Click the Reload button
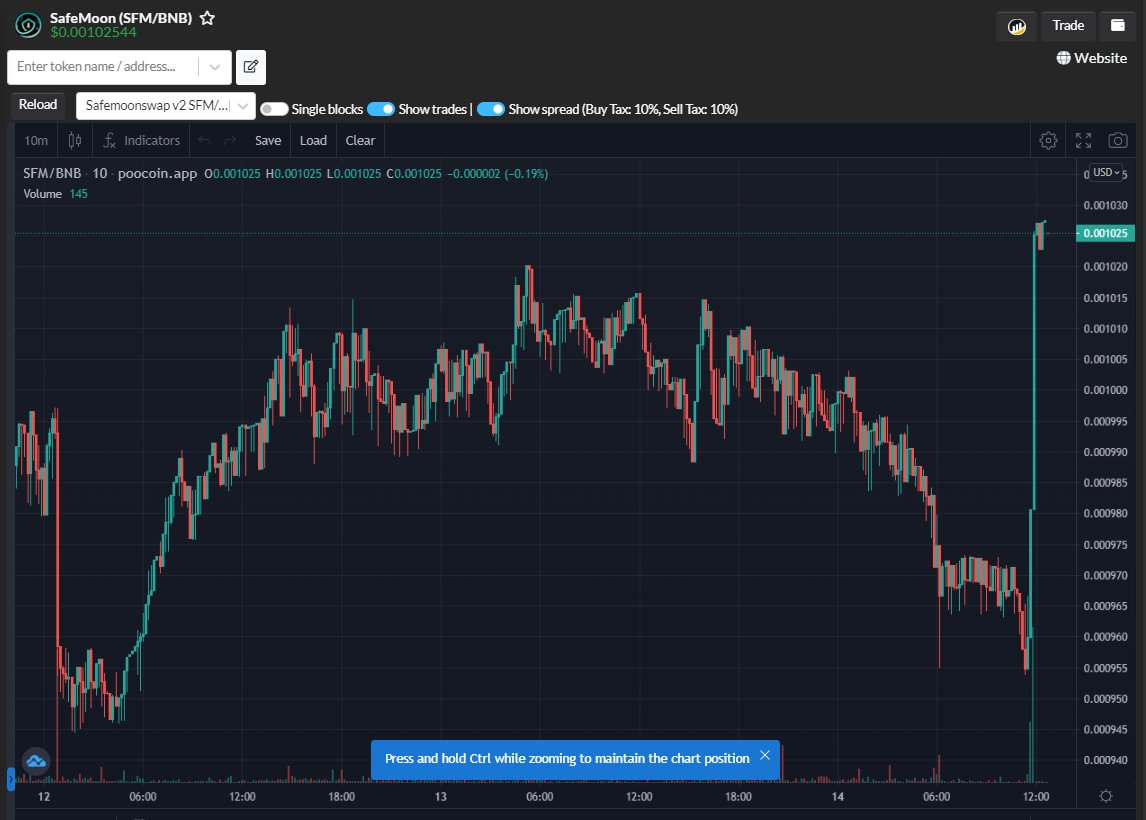Viewport: 1146px width, 820px height. (x=38, y=105)
